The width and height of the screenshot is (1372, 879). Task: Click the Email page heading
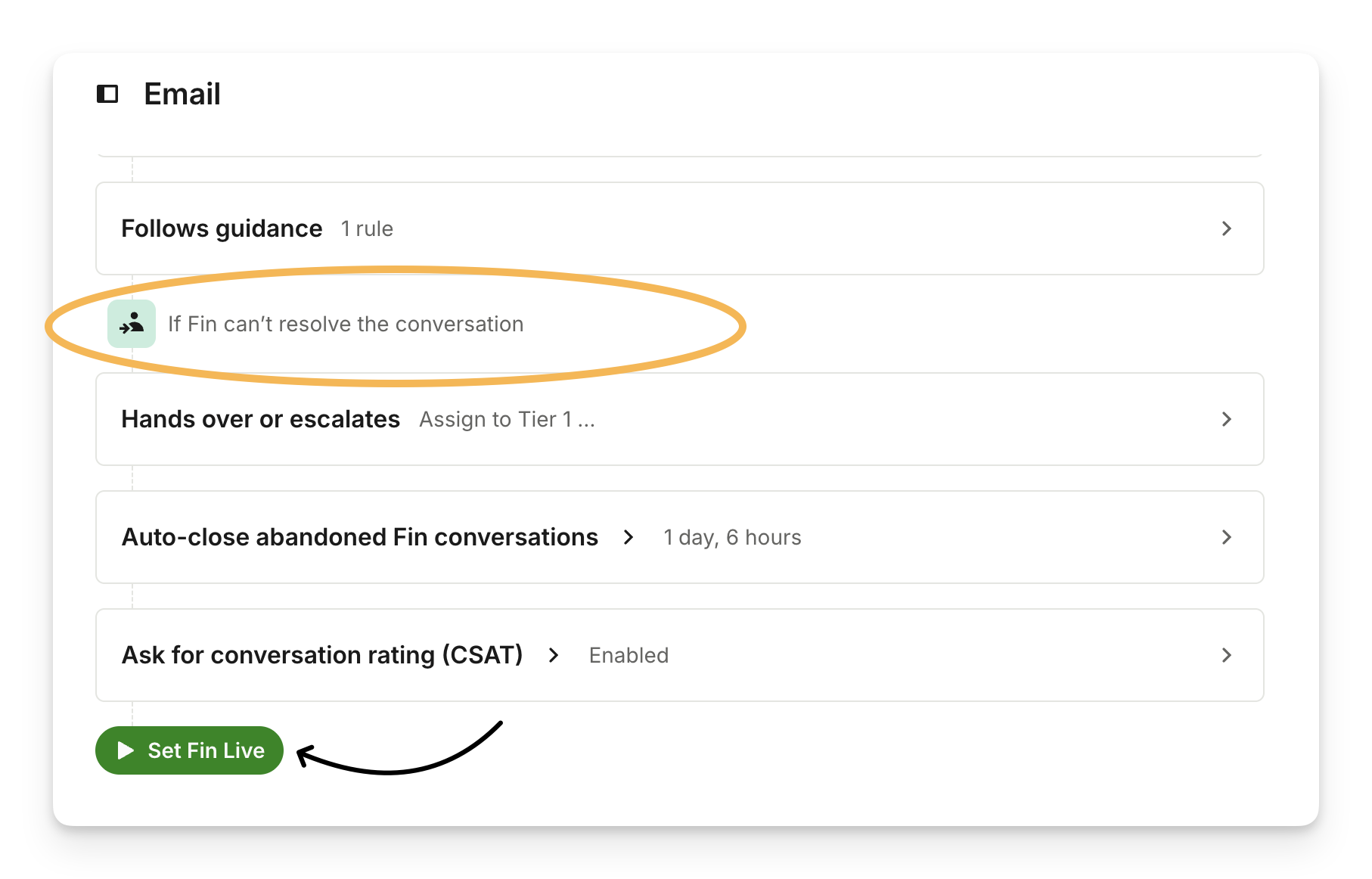click(x=182, y=94)
